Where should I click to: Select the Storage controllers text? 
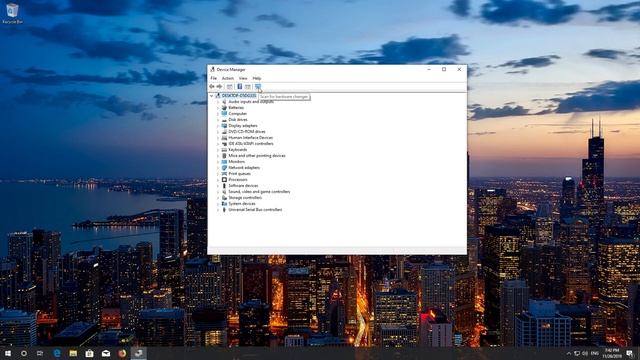(x=245, y=198)
